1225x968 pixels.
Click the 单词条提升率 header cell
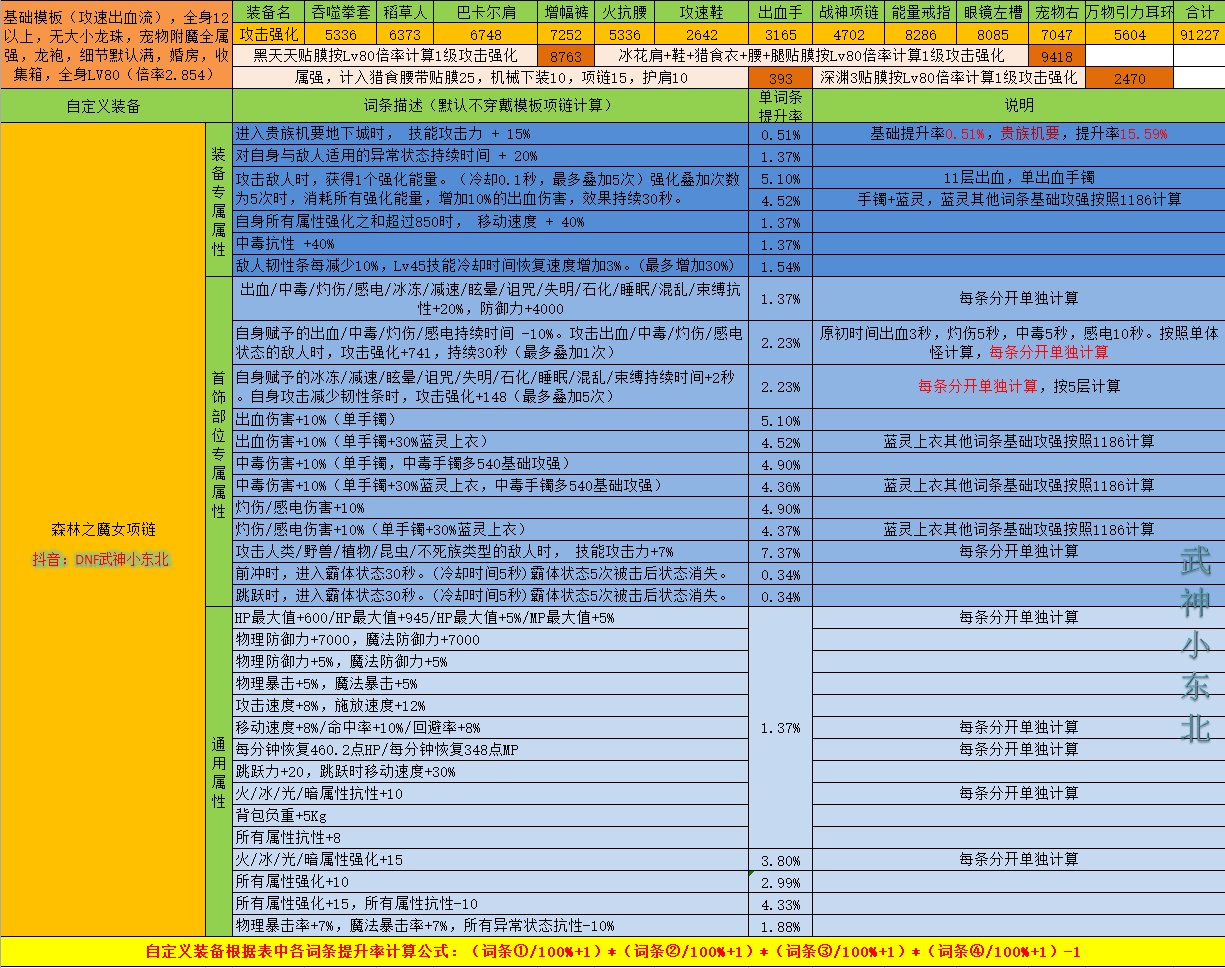pyautogui.click(x=780, y=106)
